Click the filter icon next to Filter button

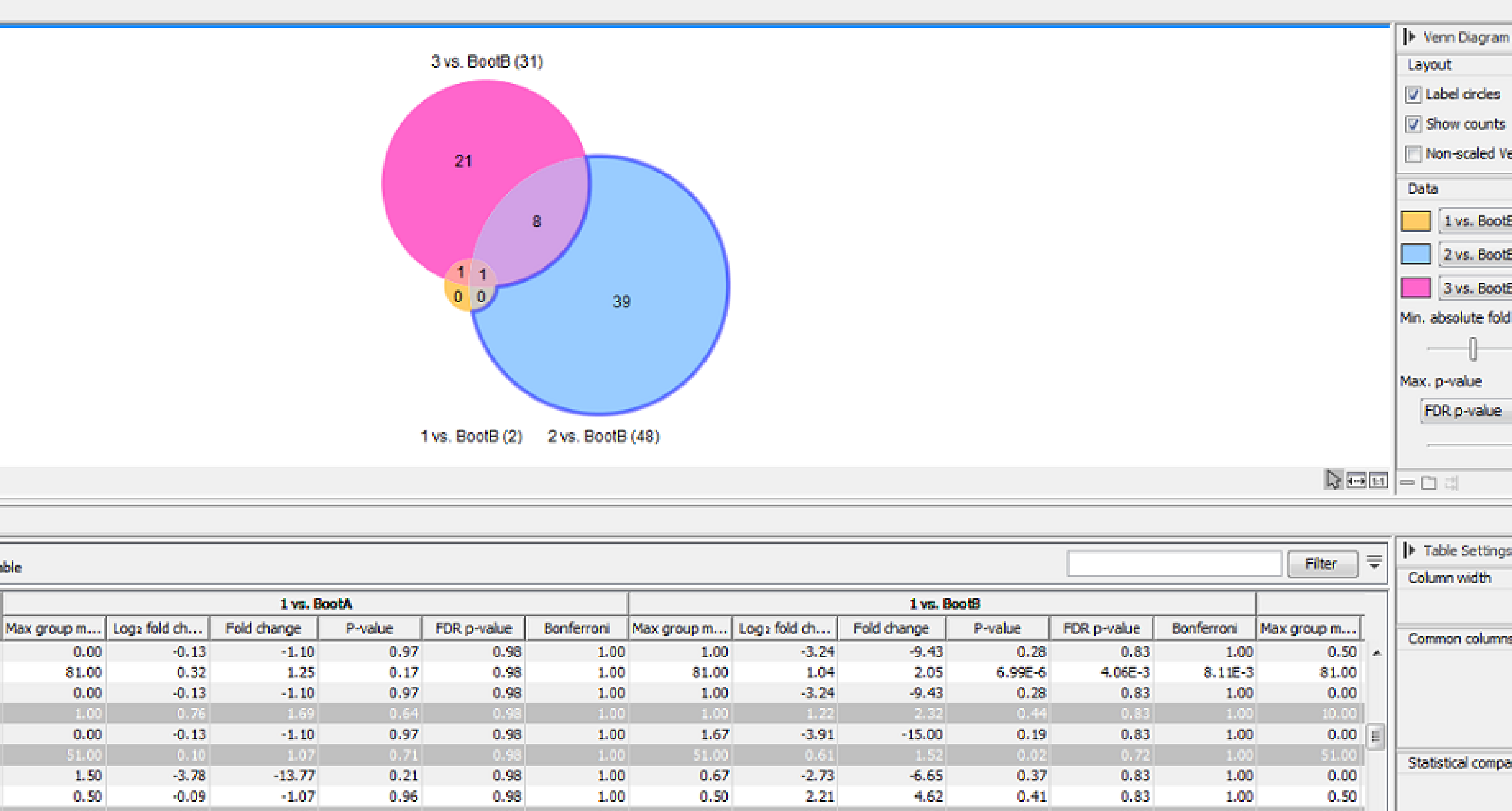tap(1374, 563)
